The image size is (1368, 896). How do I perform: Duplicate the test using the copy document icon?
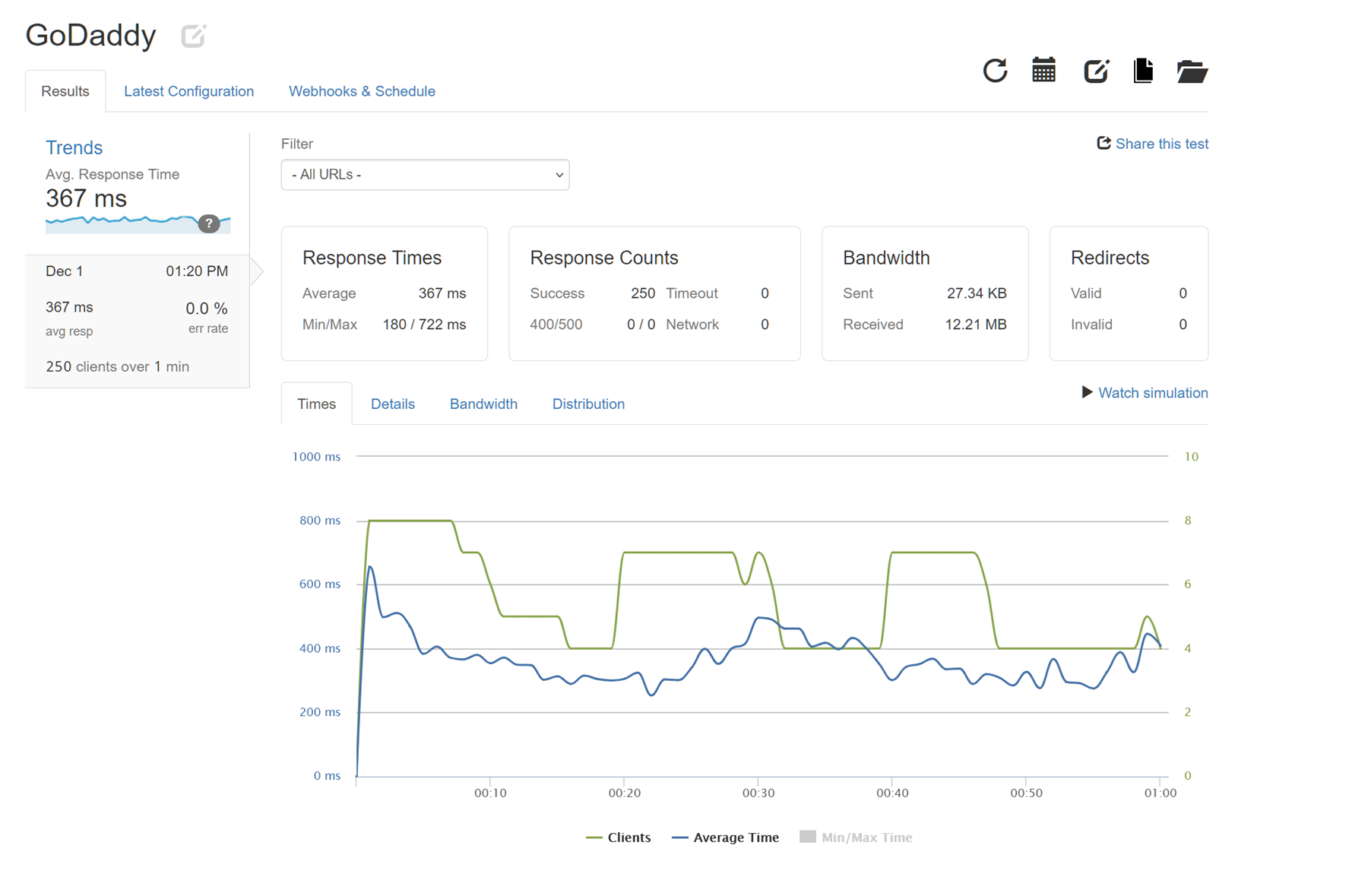[x=1143, y=71]
